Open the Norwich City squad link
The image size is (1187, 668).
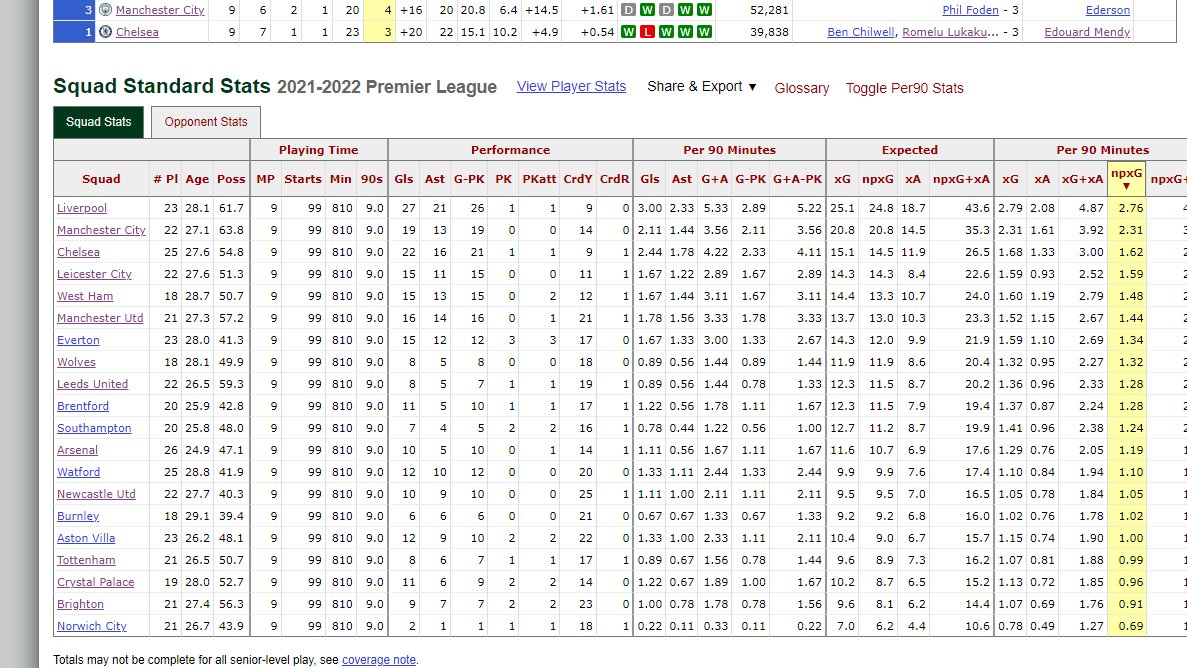coord(92,626)
